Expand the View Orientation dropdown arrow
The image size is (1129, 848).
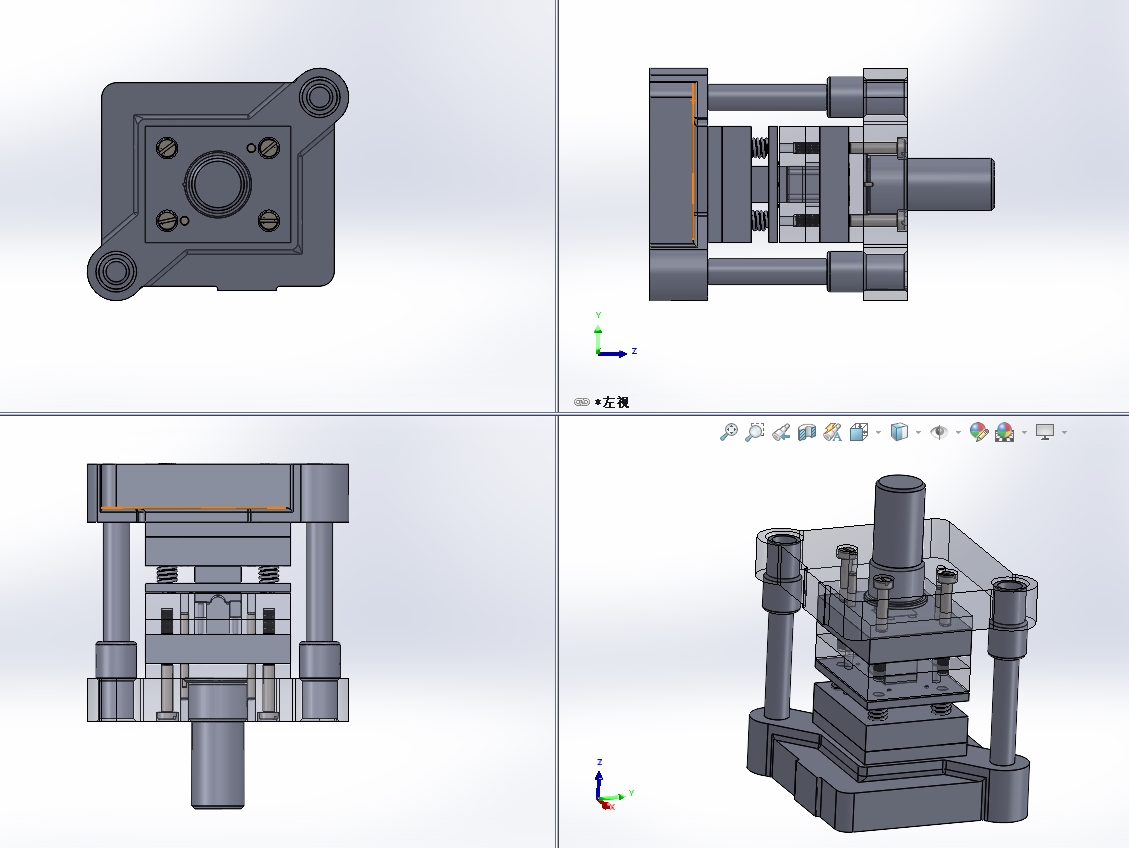pyautogui.click(x=878, y=433)
